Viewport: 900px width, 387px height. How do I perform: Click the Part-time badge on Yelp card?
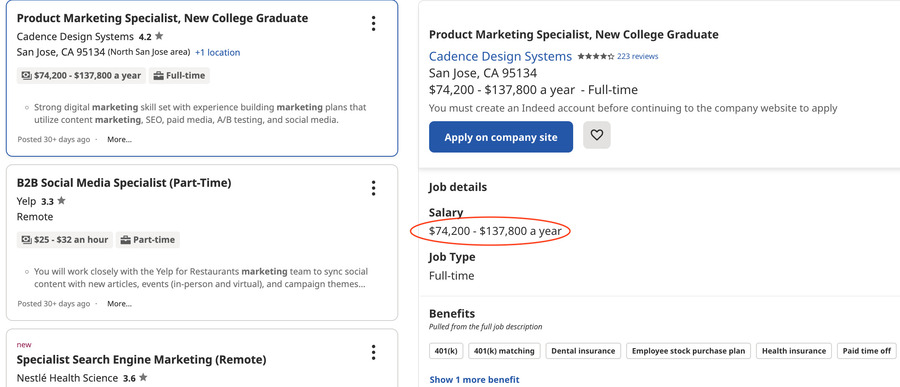pyautogui.click(x=148, y=239)
